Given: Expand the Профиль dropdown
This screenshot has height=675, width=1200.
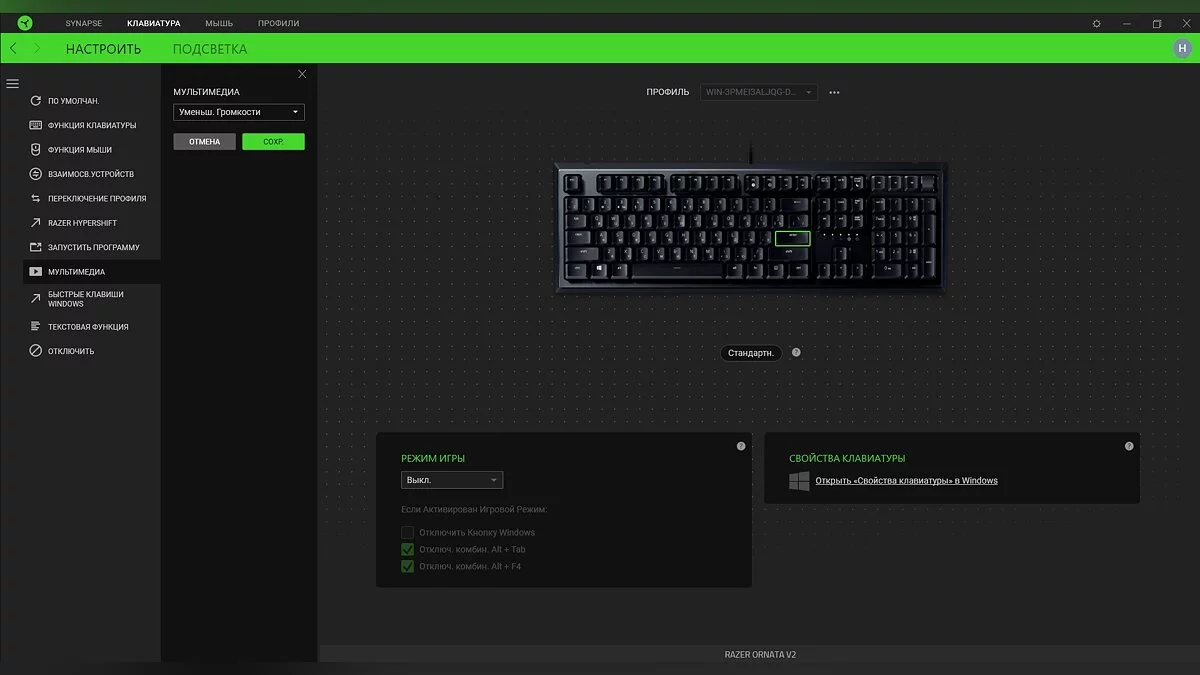Looking at the screenshot, I should (759, 92).
